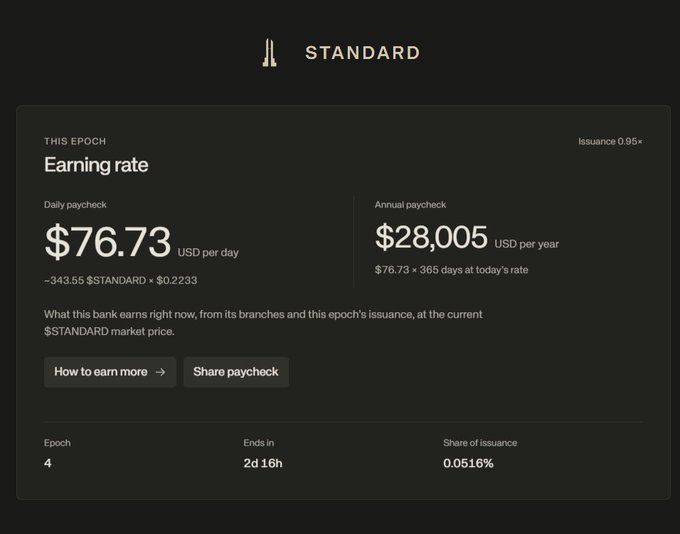680x534 pixels.
Task: Click the Share of issuance value 0.0516%
Action: click(468, 463)
